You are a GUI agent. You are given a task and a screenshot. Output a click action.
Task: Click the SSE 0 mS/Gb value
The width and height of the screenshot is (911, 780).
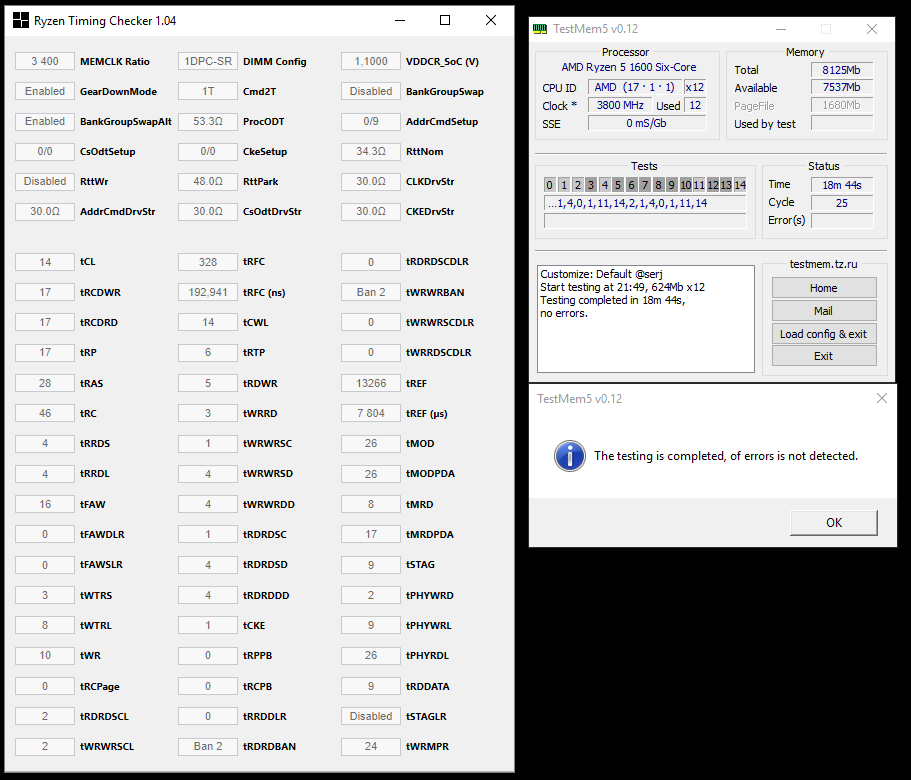[647, 123]
